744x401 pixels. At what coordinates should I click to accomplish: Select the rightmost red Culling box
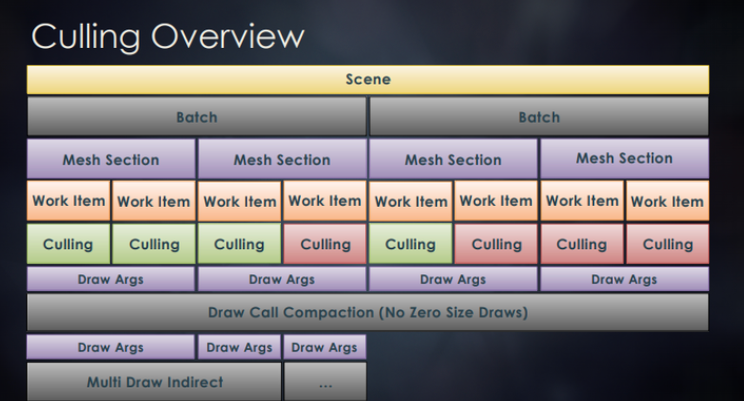[x=667, y=244]
